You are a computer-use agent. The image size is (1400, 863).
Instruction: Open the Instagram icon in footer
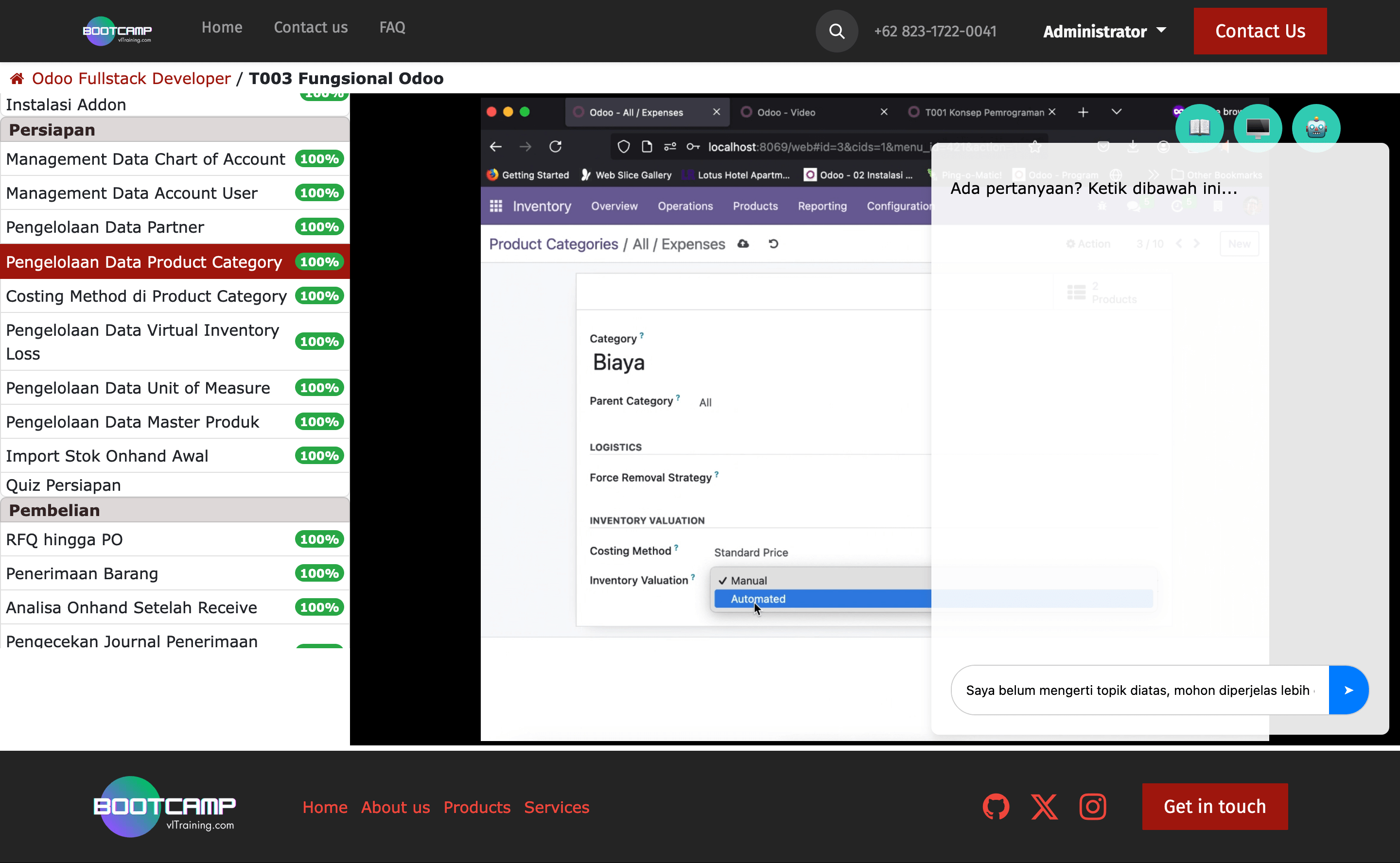pyautogui.click(x=1093, y=807)
